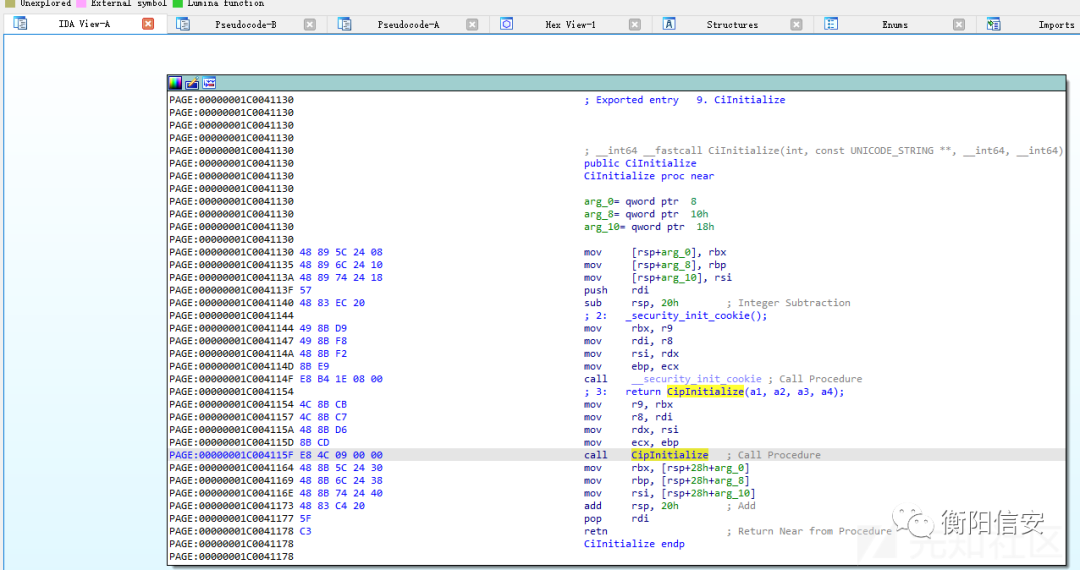
Task: Click the edit node icon in graph header
Action: coord(192,83)
